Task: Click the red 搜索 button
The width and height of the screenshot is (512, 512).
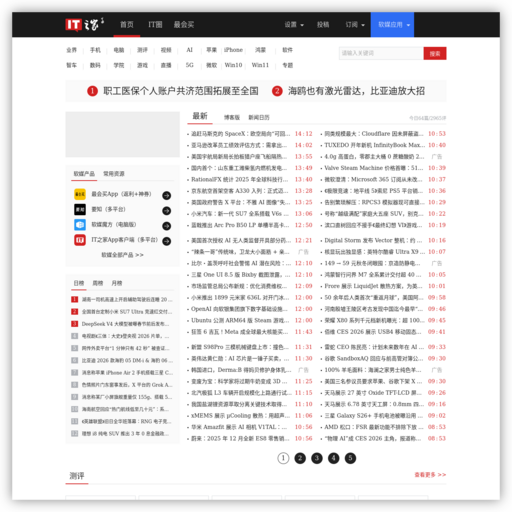Action: (435, 53)
